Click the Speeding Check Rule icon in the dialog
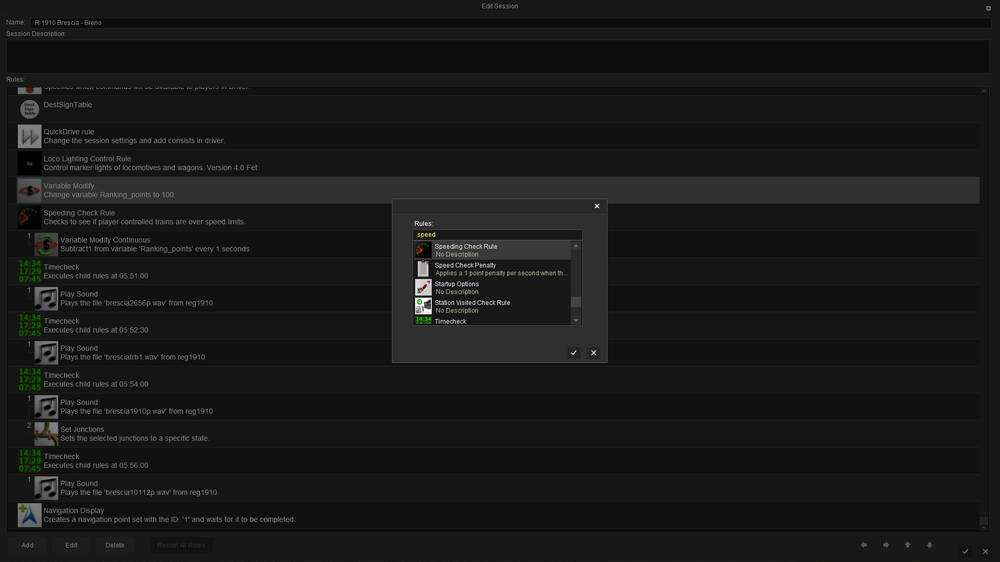The image size is (1000, 562). (x=423, y=249)
